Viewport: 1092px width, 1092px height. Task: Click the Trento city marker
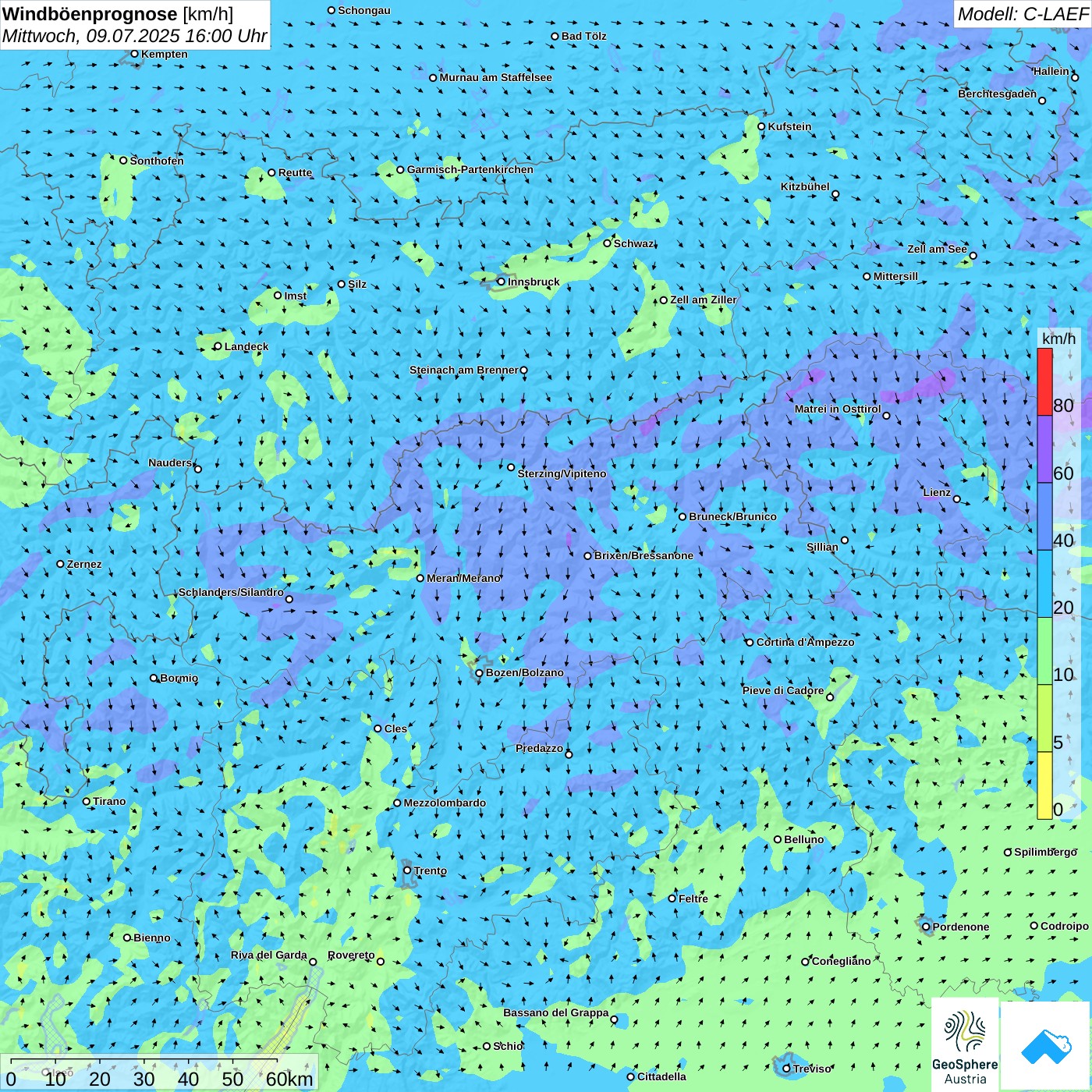(407, 870)
